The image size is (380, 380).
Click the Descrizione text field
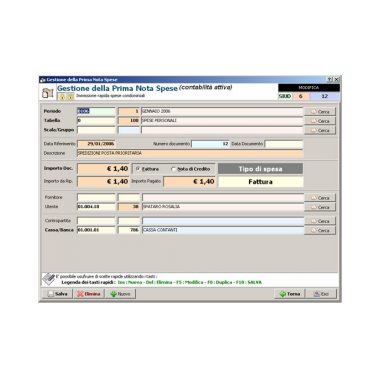pyautogui.click(x=190, y=153)
